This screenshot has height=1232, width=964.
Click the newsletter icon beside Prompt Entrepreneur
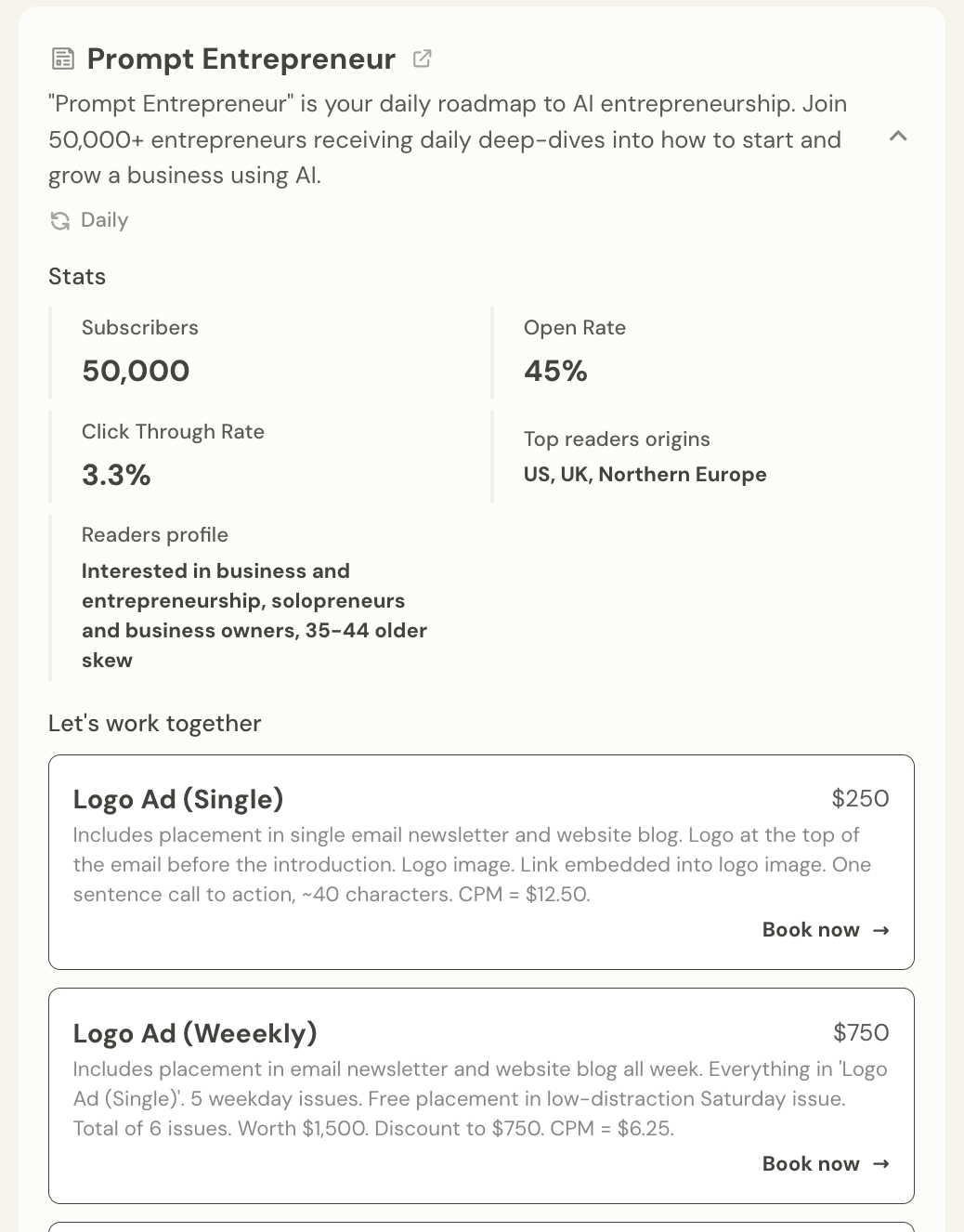[x=62, y=59]
